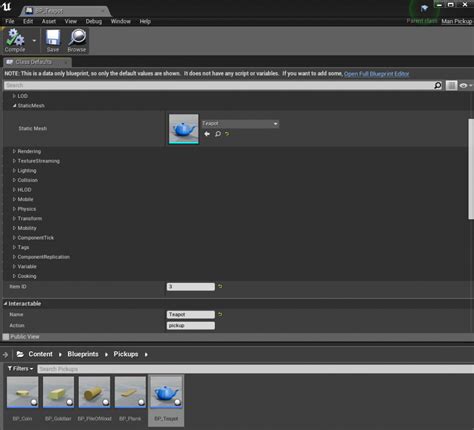
Task: Open the Teapot static mesh dropdown
Action: click(x=240, y=124)
